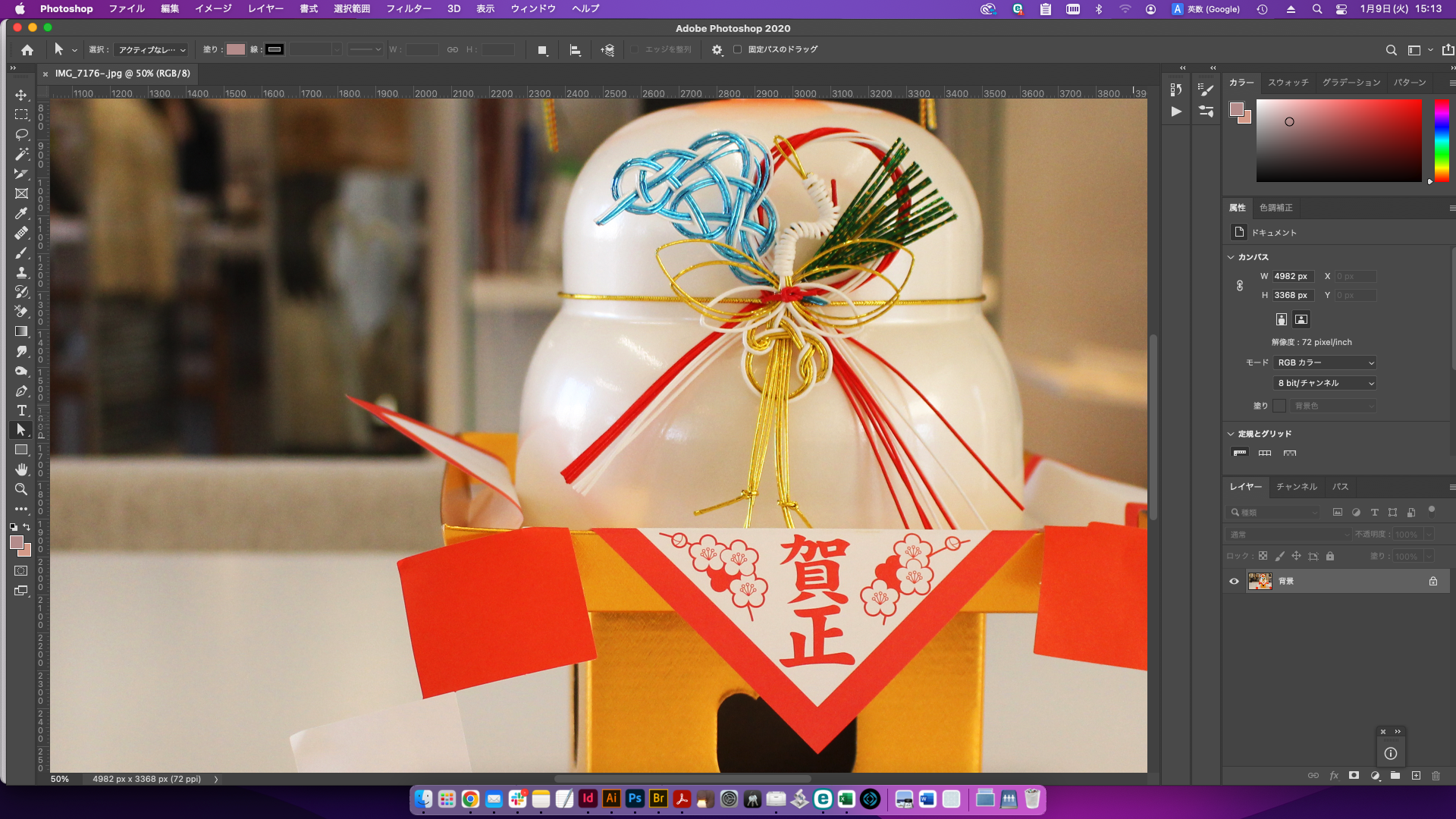This screenshot has height=819, width=1456.
Task: Open the スウォッチ tab
Action: coord(1288,82)
